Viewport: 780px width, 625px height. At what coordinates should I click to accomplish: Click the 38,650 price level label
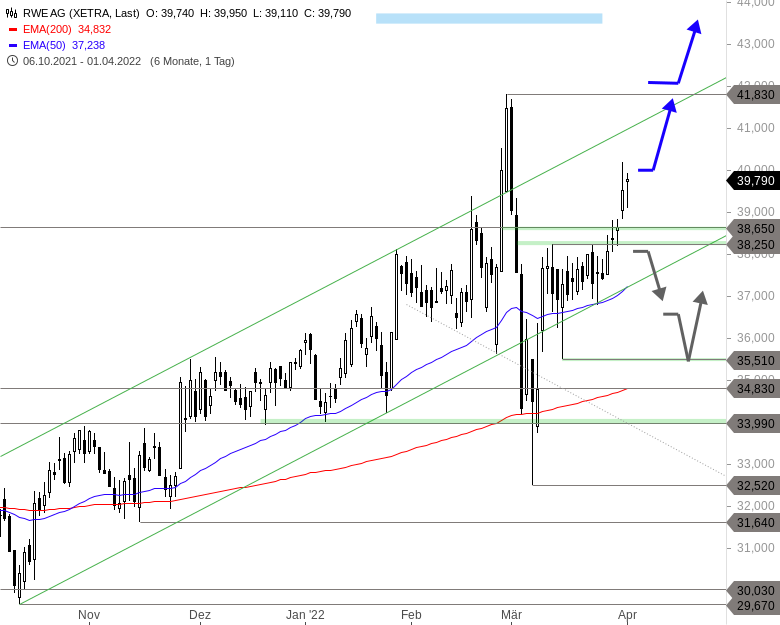(754, 228)
